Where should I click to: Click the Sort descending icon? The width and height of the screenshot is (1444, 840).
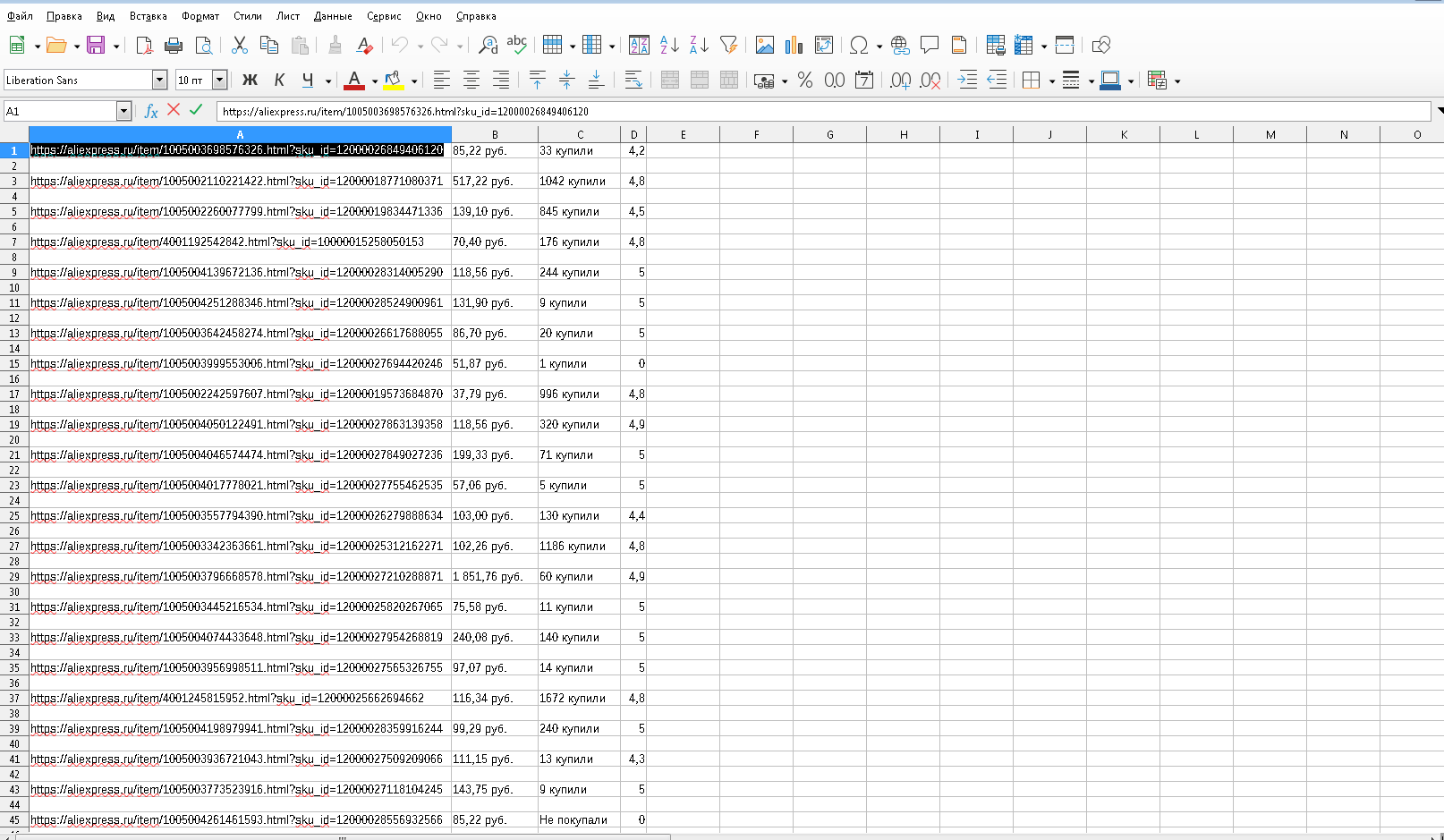click(x=699, y=45)
